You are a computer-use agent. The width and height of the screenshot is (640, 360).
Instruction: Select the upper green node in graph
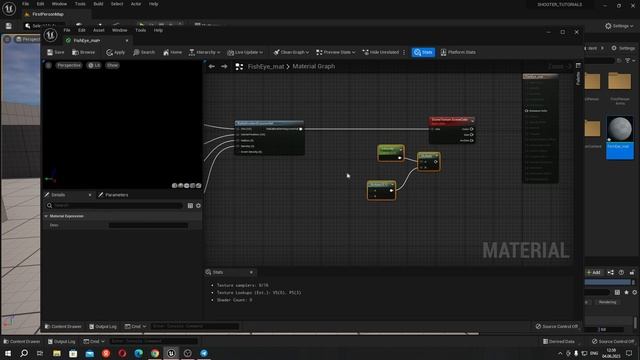point(391,153)
